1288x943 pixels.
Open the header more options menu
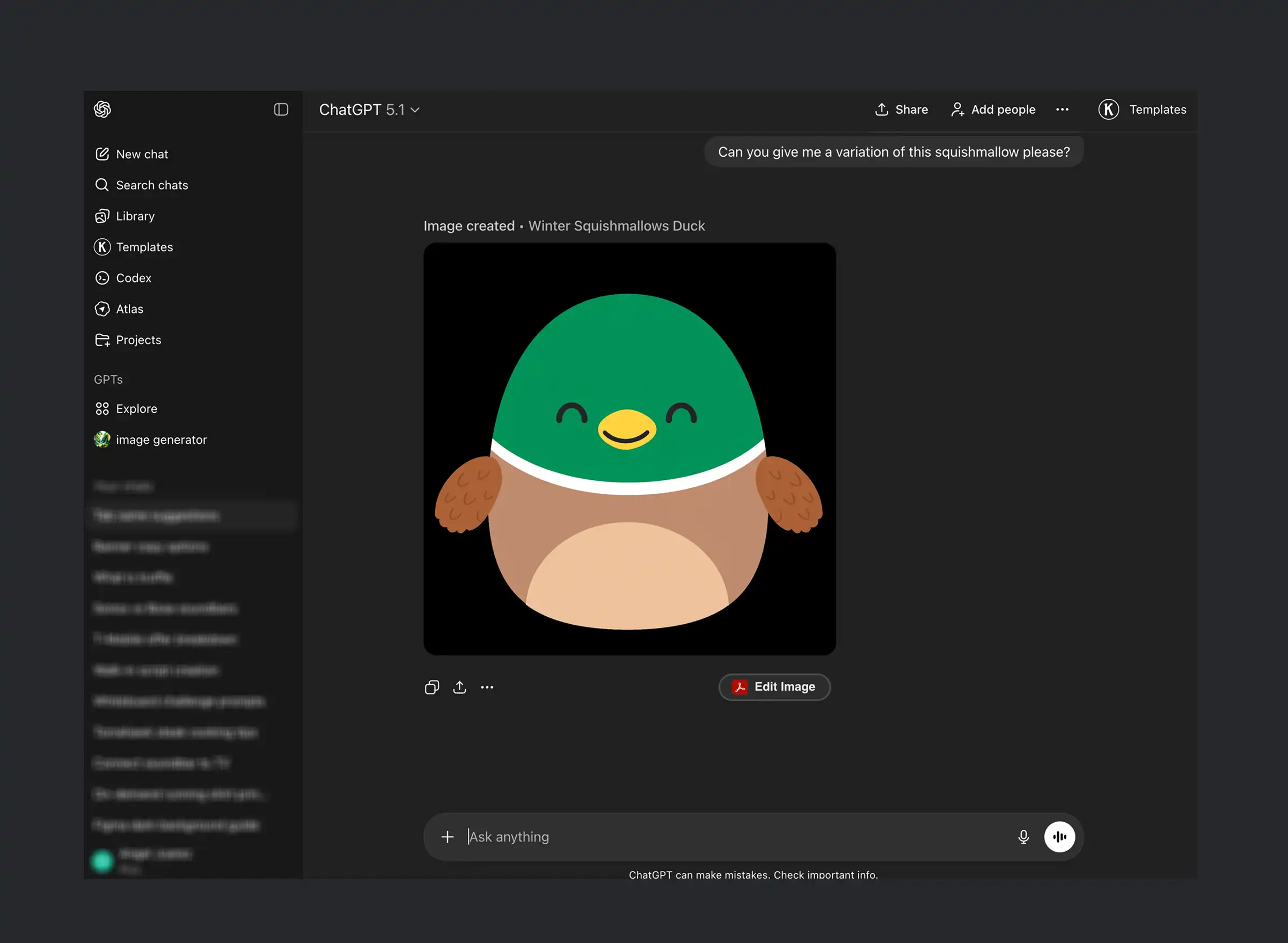pos(1062,109)
